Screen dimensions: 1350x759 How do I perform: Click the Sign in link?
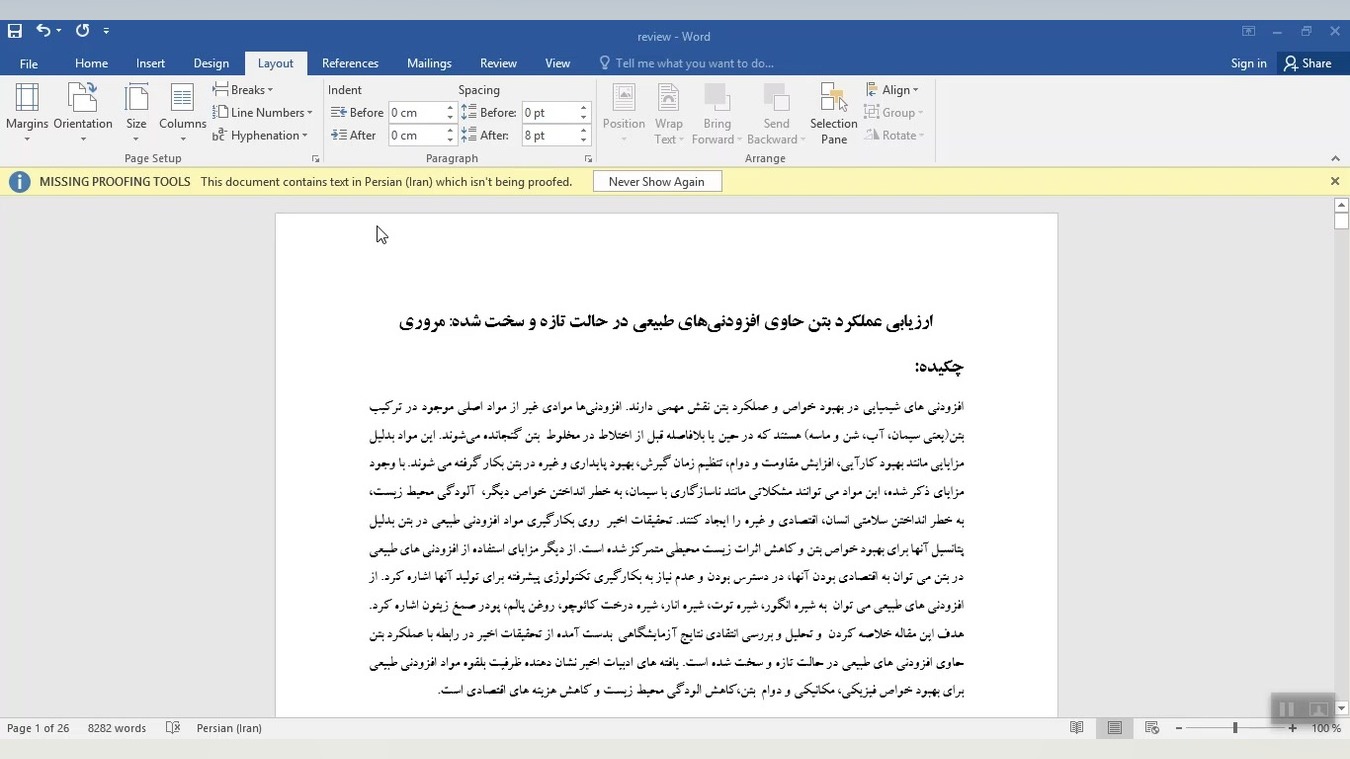pyautogui.click(x=1249, y=63)
